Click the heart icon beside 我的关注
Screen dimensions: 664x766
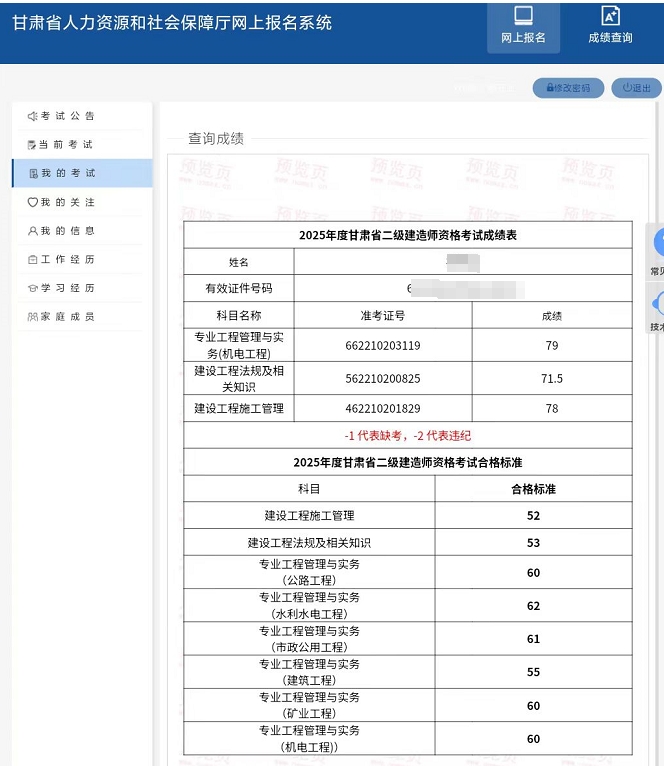coord(32,202)
